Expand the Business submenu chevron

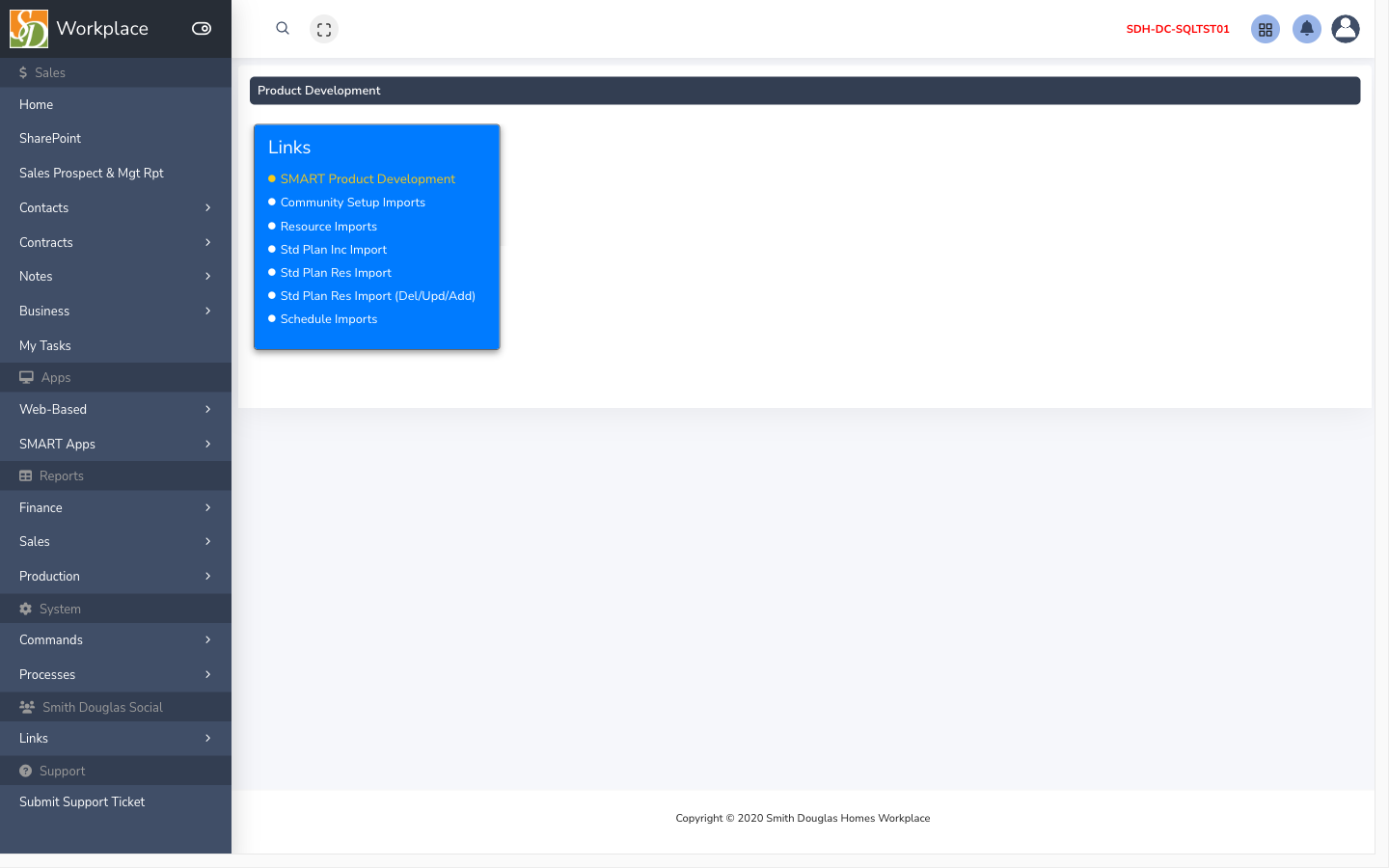[x=207, y=311]
